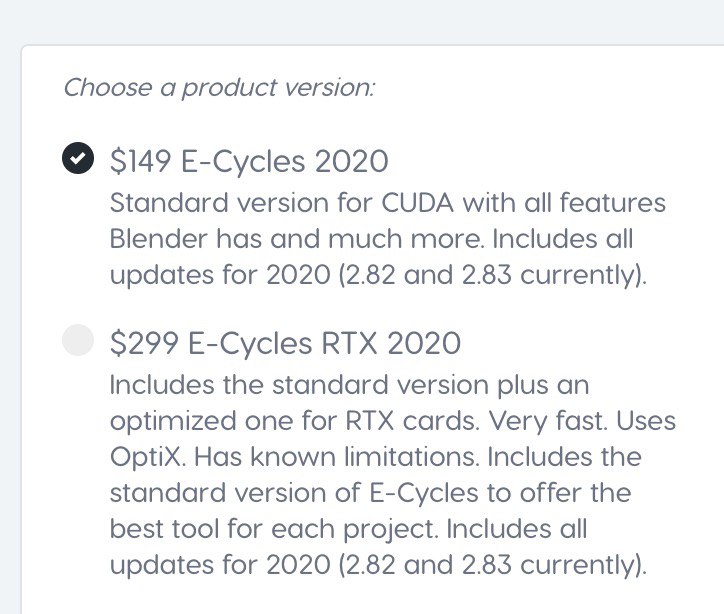Click "(2.82 and 2.83 currently)" under $299 option
The height and width of the screenshot is (614, 724).
[x=492, y=565]
